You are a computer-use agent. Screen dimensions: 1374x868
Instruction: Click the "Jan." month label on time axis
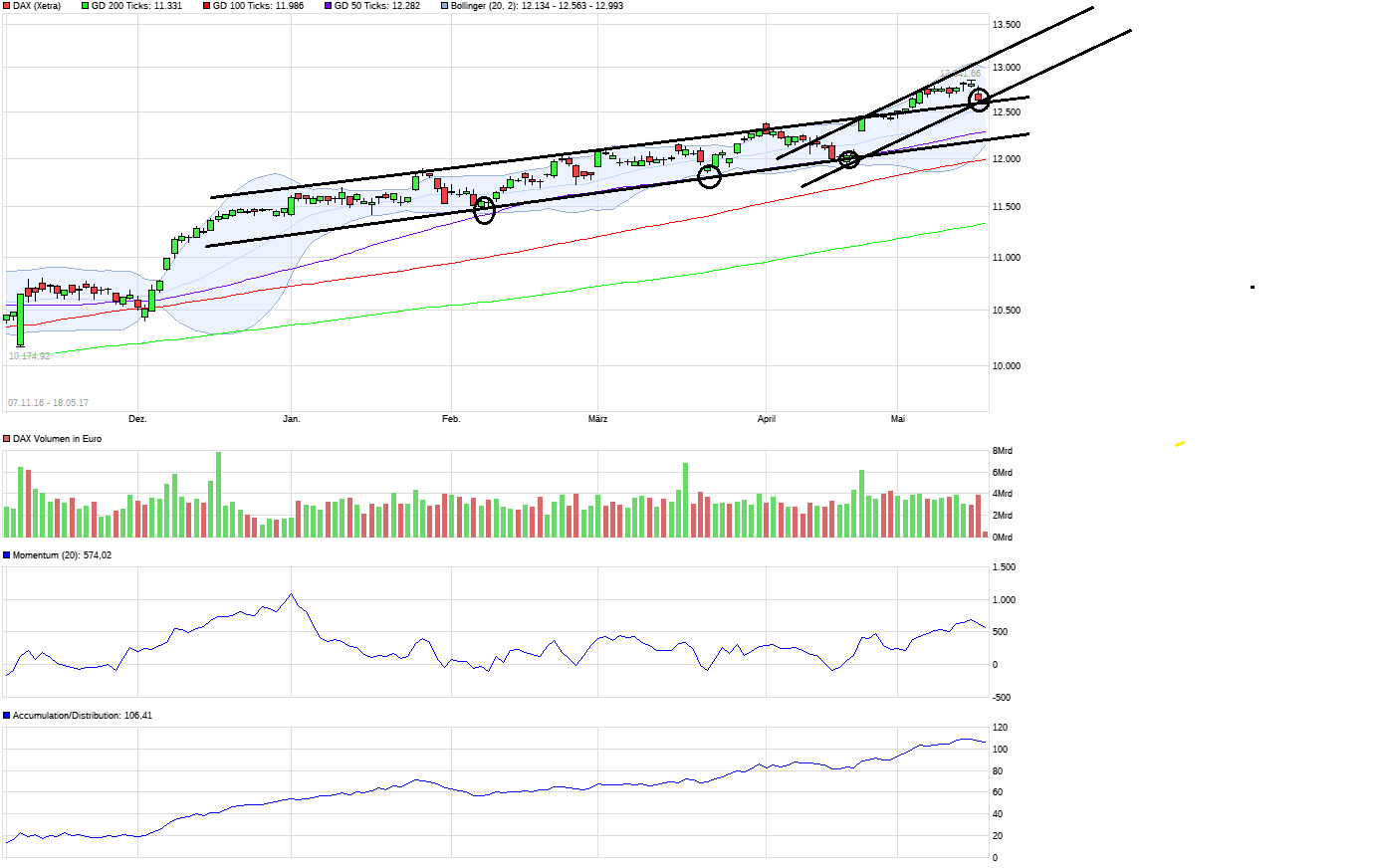(291, 419)
